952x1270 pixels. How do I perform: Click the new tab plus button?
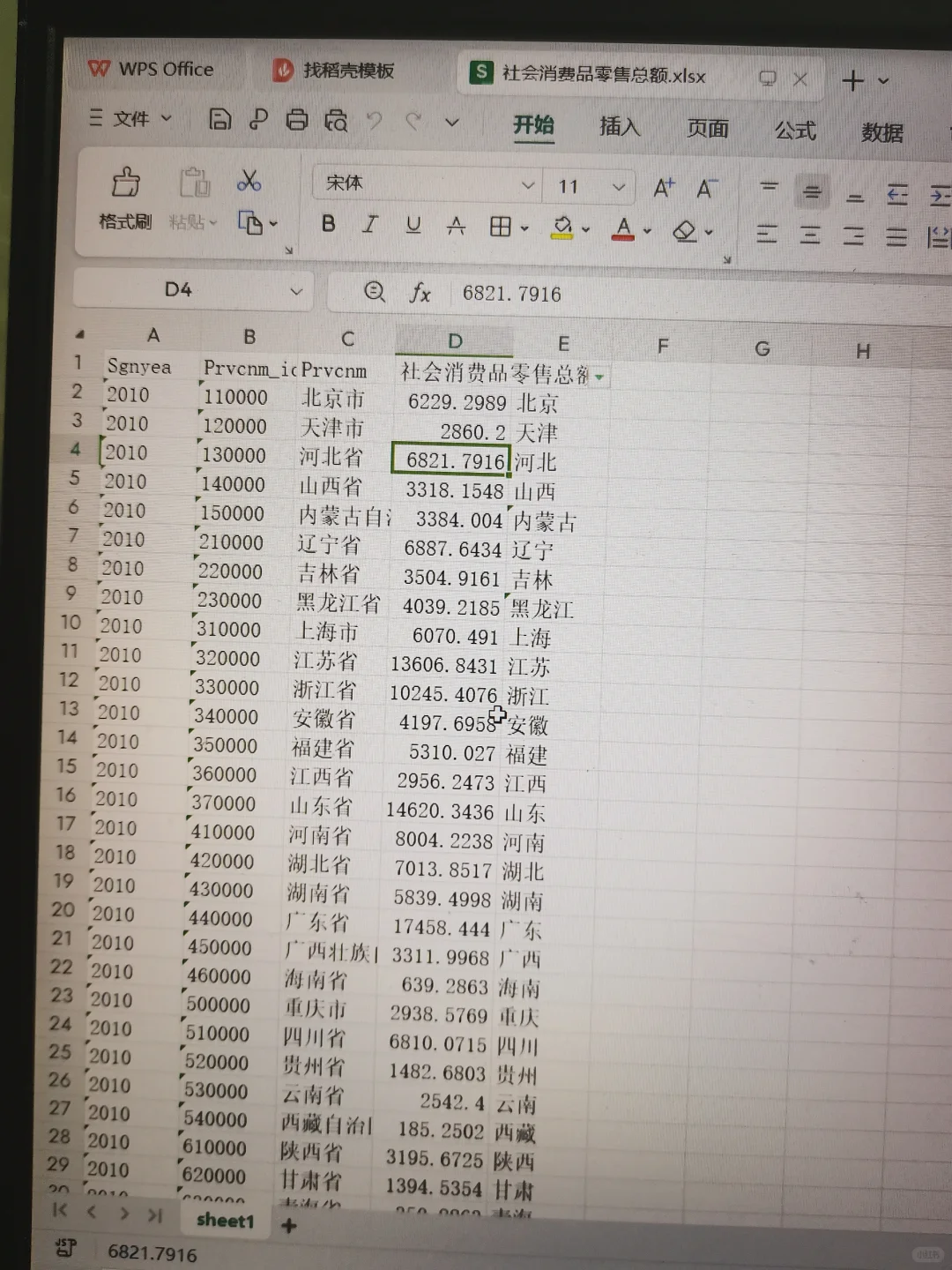852,80
